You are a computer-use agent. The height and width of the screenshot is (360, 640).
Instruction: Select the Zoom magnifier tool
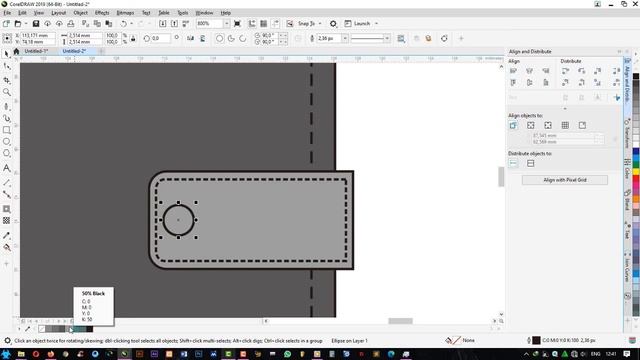[7, 92]
